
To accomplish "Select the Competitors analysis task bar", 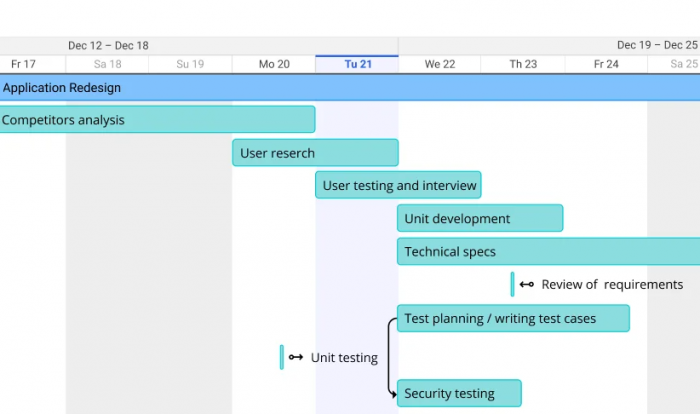I will coord(158,120).
